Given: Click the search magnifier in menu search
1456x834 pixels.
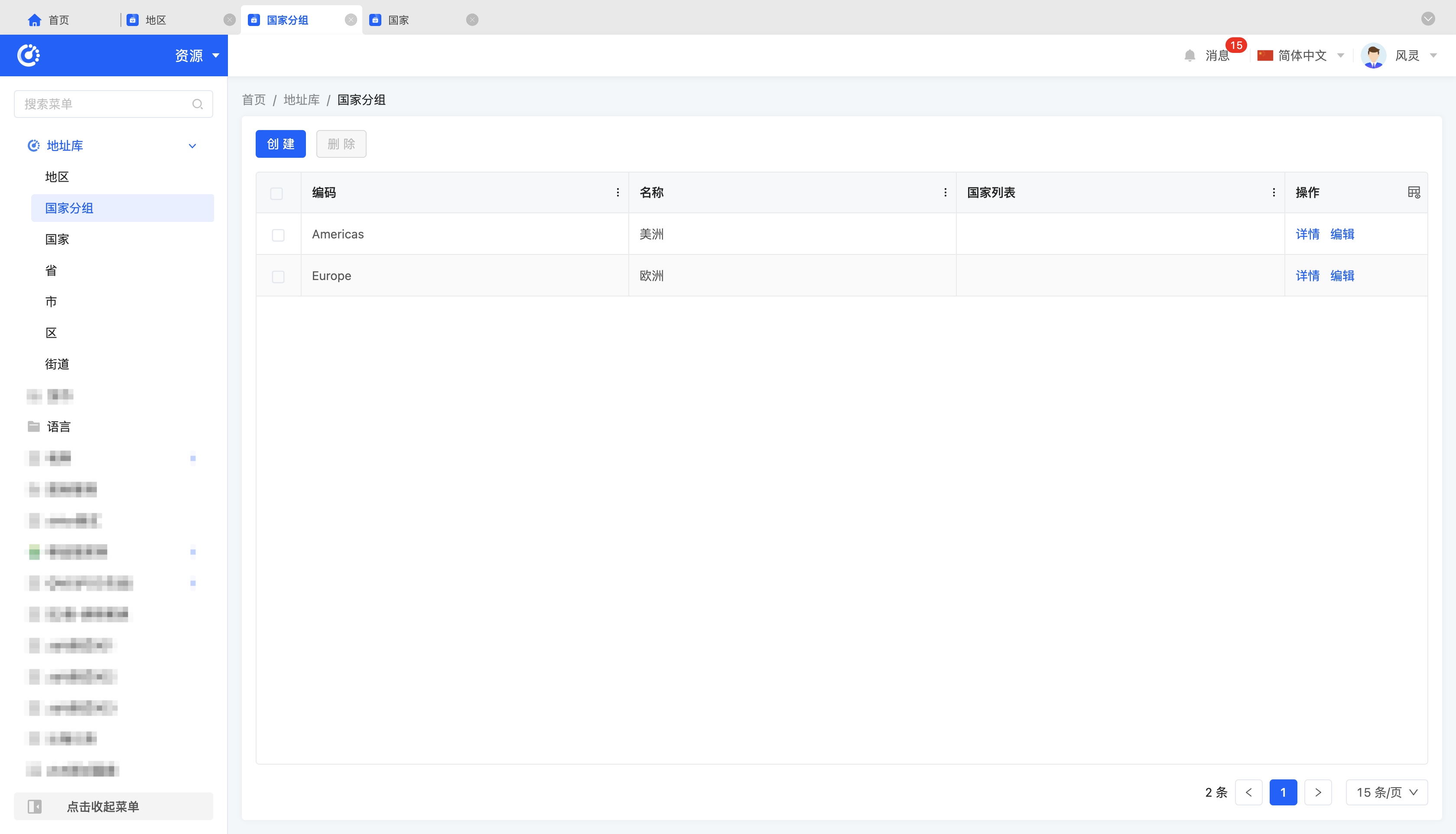Looking at the screenshot, I should click(198, 104).
